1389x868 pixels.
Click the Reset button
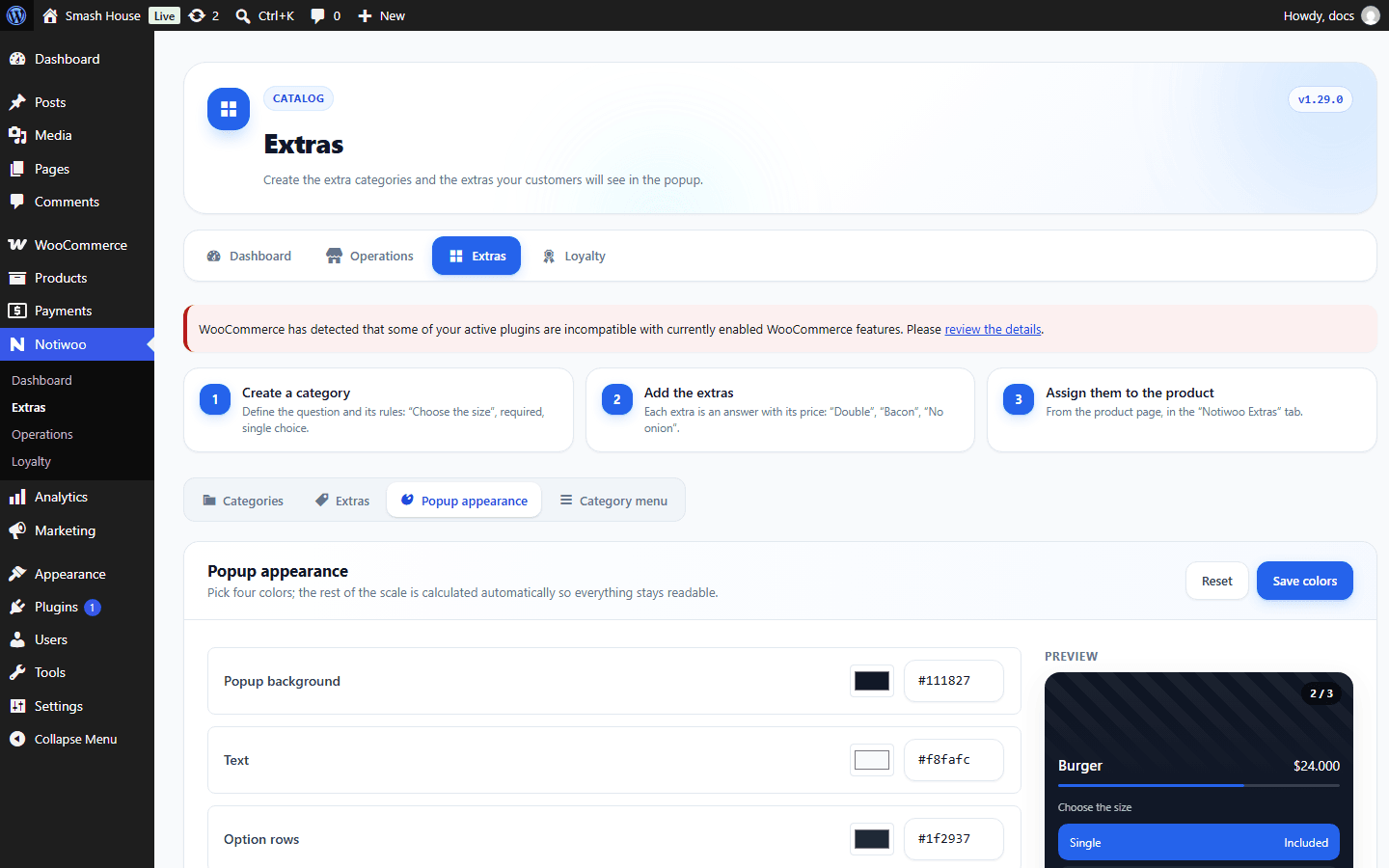1216,581
